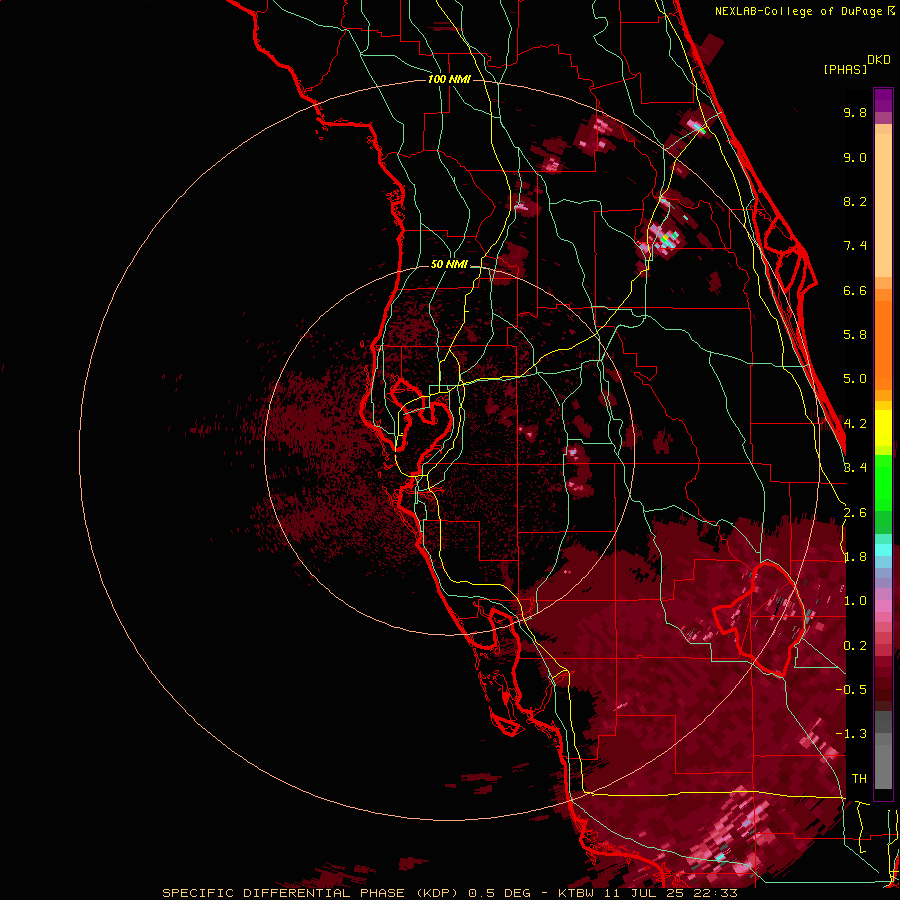The height and width of the screenshot is (900, 900).
Task: Pick the yellow band of the color bar
Action: pyautogui.click(x=883, y=428)
